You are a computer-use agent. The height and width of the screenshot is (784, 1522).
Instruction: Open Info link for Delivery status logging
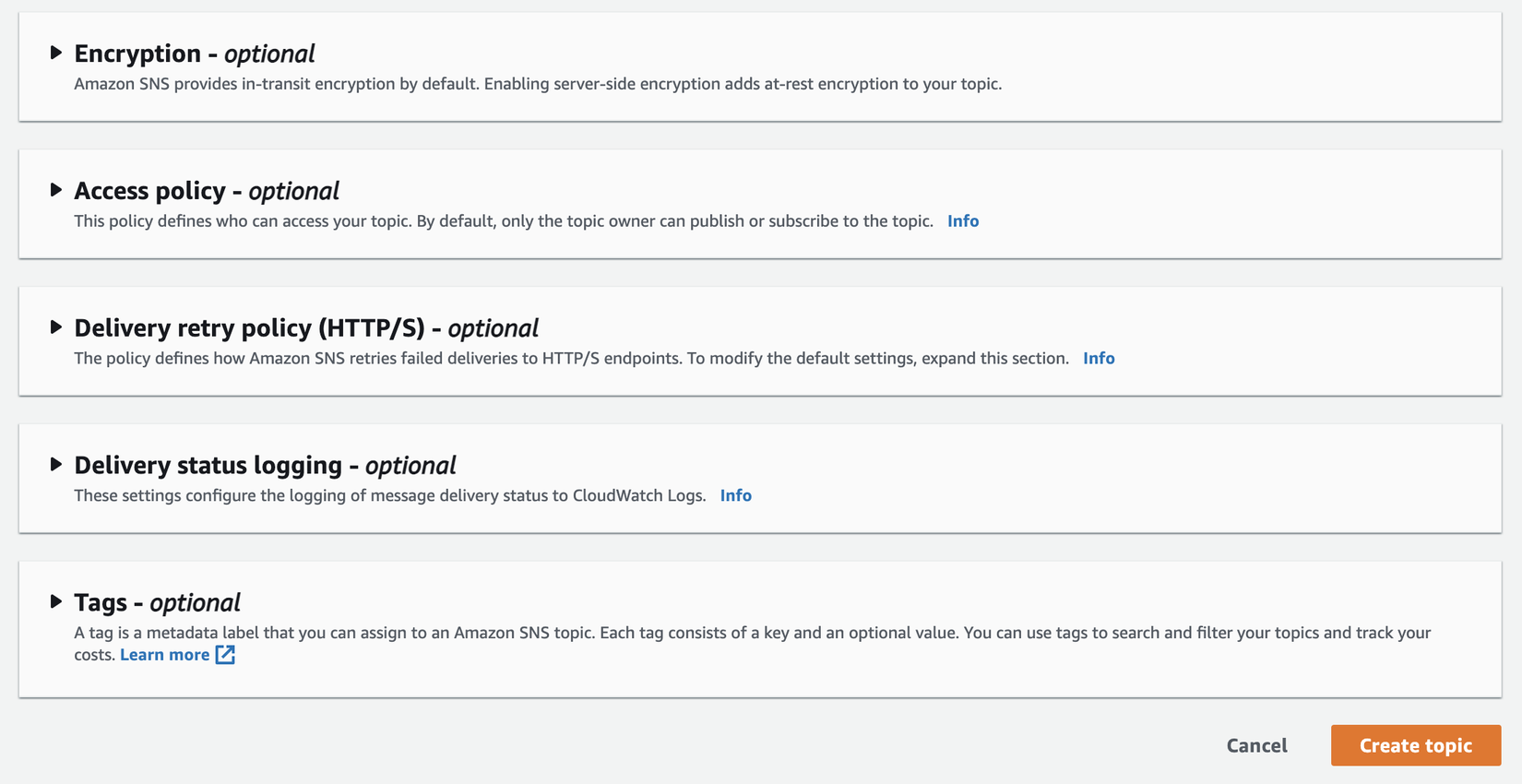click(735, 496)
